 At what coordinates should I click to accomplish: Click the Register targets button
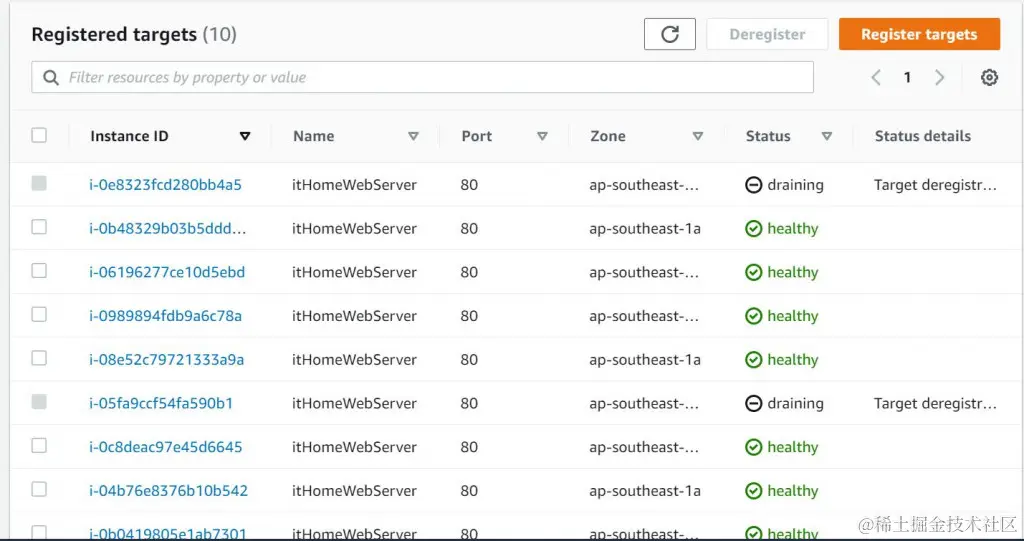920,34
